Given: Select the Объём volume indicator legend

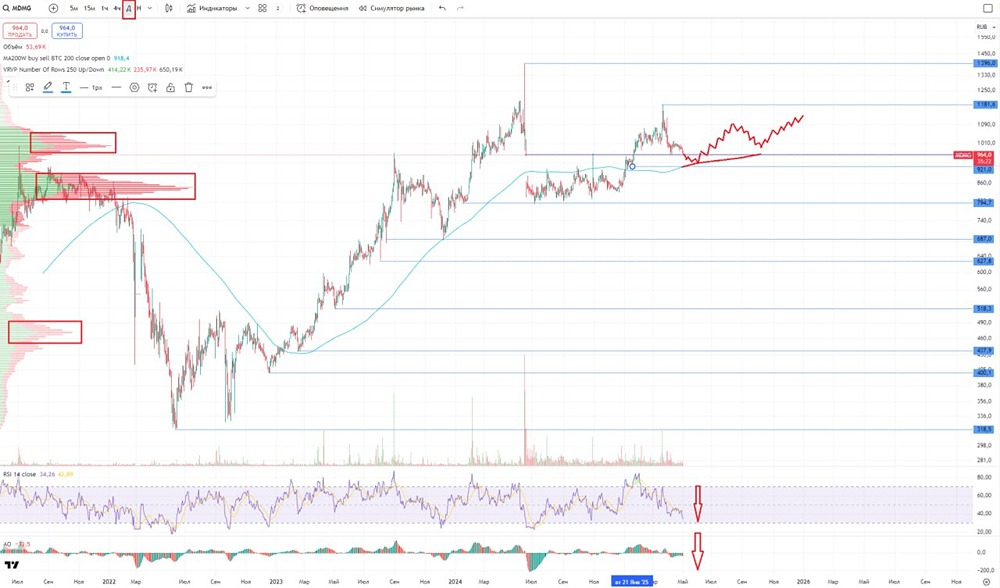Looking at the screenshot, I should tap(24, 47).
